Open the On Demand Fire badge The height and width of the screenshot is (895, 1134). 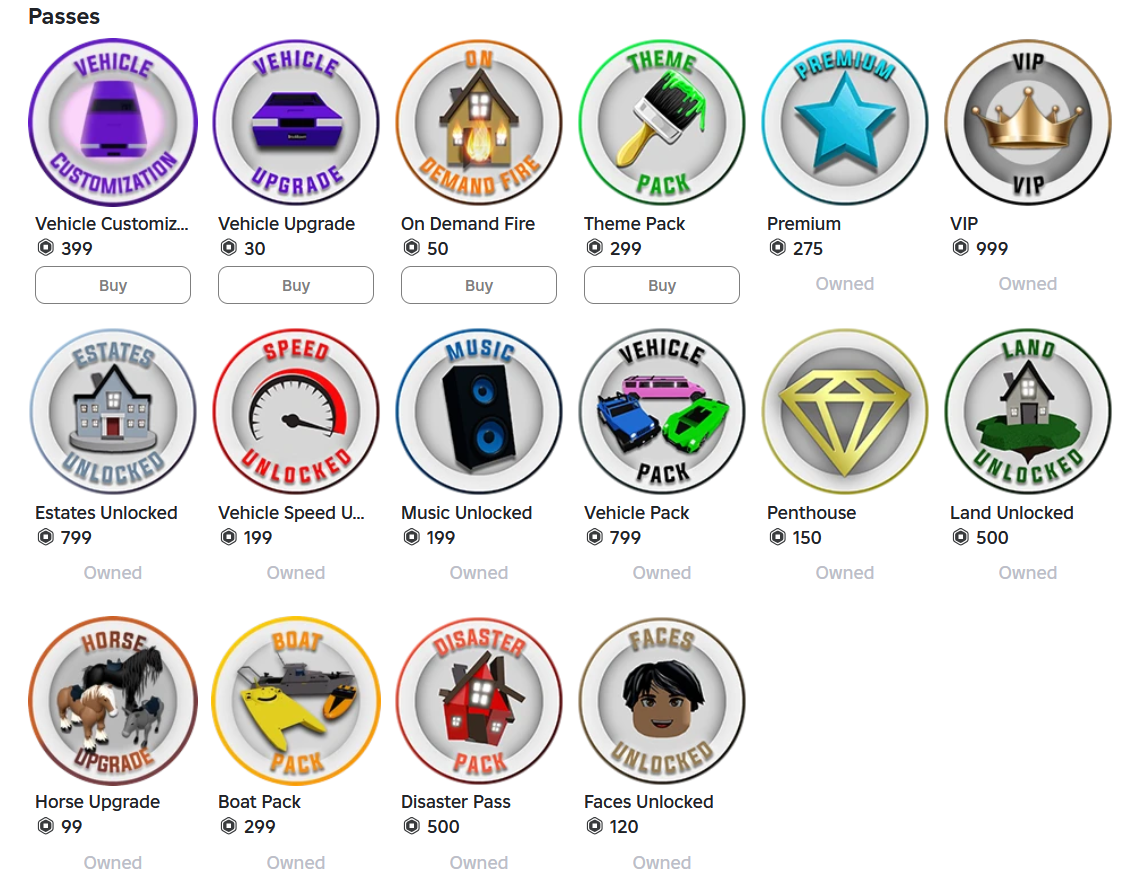479,122
